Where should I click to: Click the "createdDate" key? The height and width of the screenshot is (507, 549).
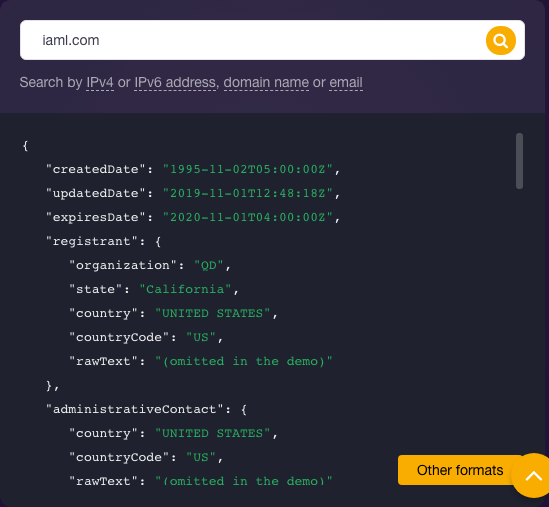(x=96, y=169)
